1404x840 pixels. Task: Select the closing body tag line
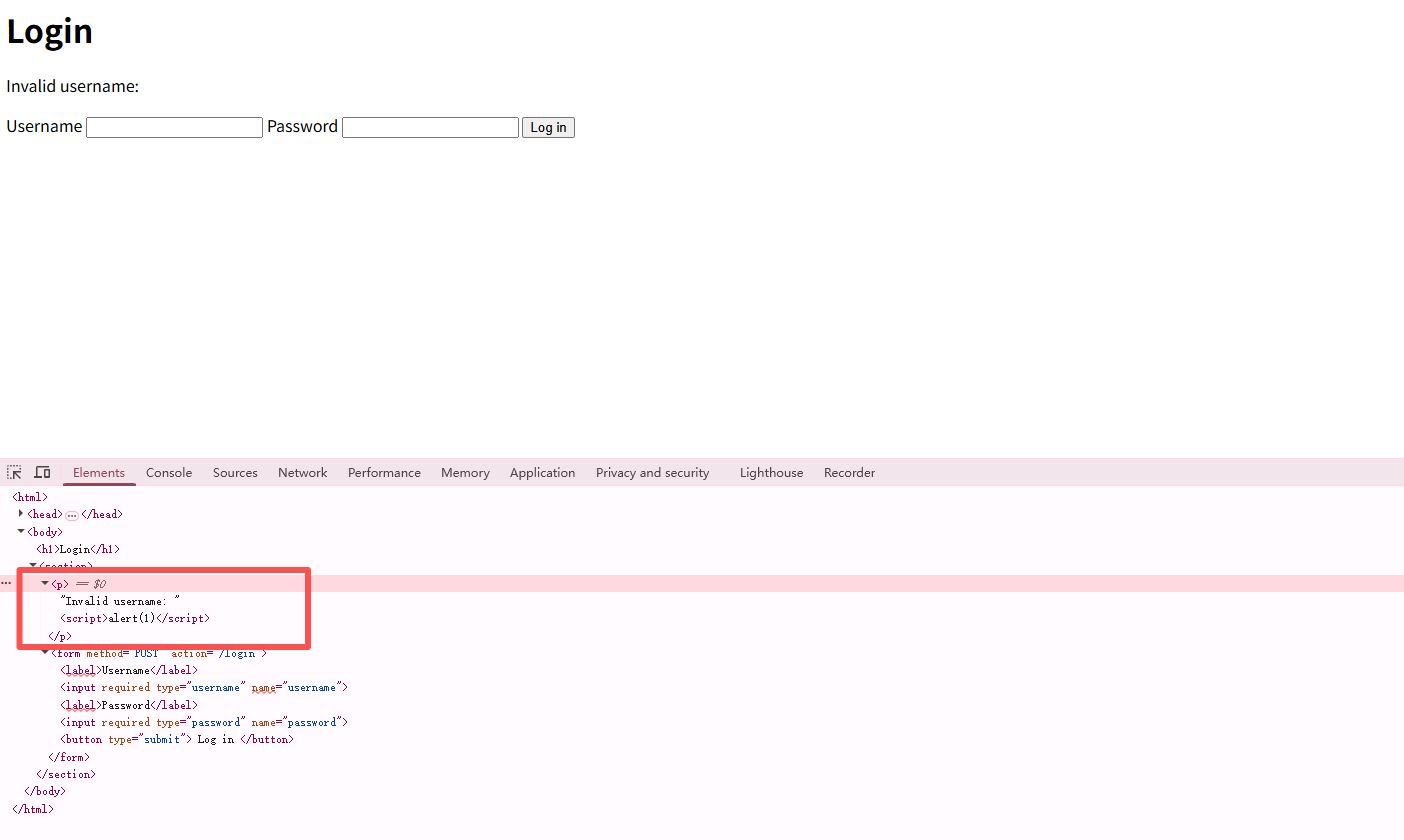[45, 791]
